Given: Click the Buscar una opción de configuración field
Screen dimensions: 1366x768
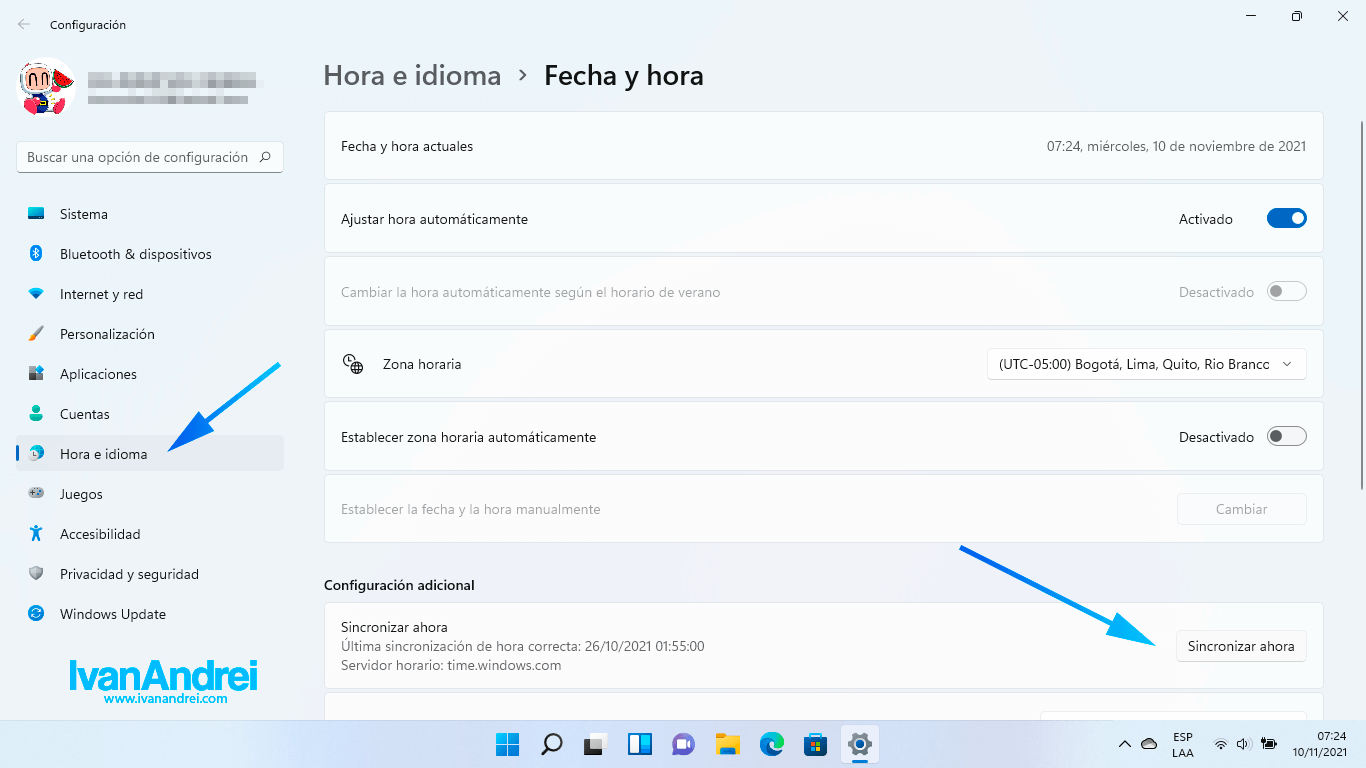Looking at the screenshot, I should [150, 157].
